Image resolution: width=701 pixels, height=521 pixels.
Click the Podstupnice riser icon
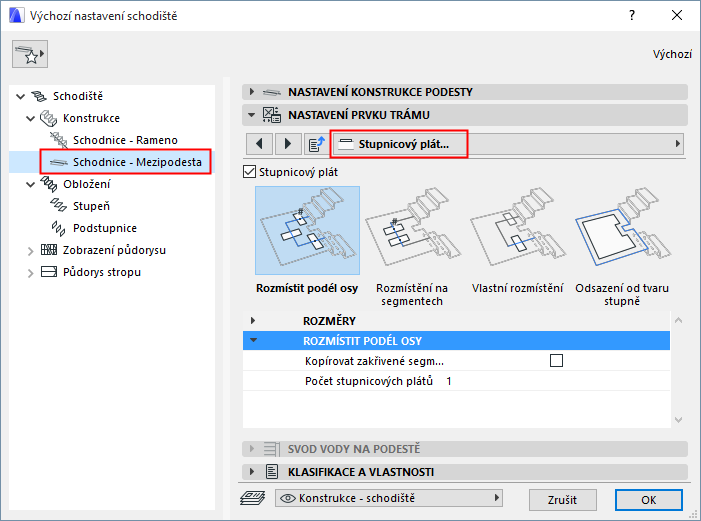click(x=59, y=228)
